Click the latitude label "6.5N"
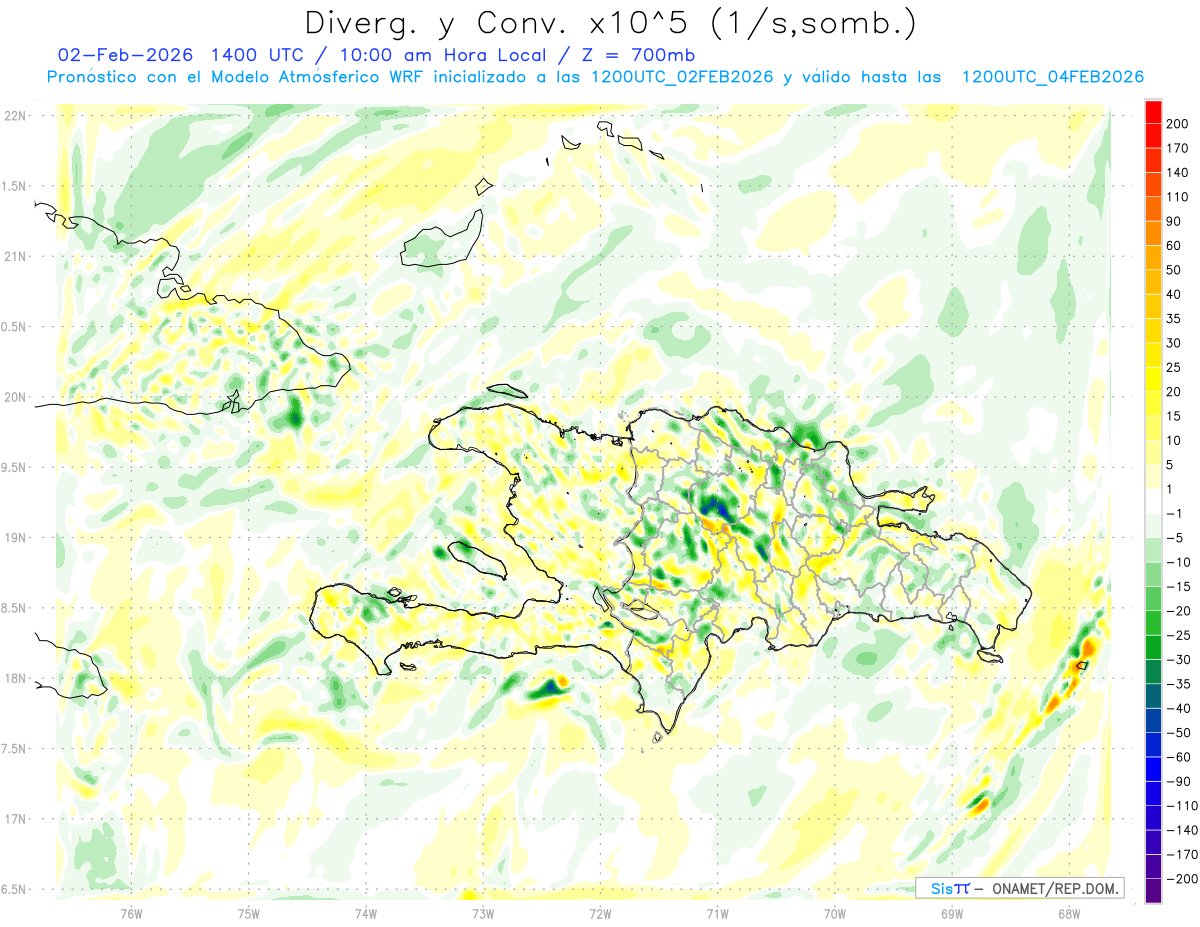 pyautogui.click(x=14, y=889)
